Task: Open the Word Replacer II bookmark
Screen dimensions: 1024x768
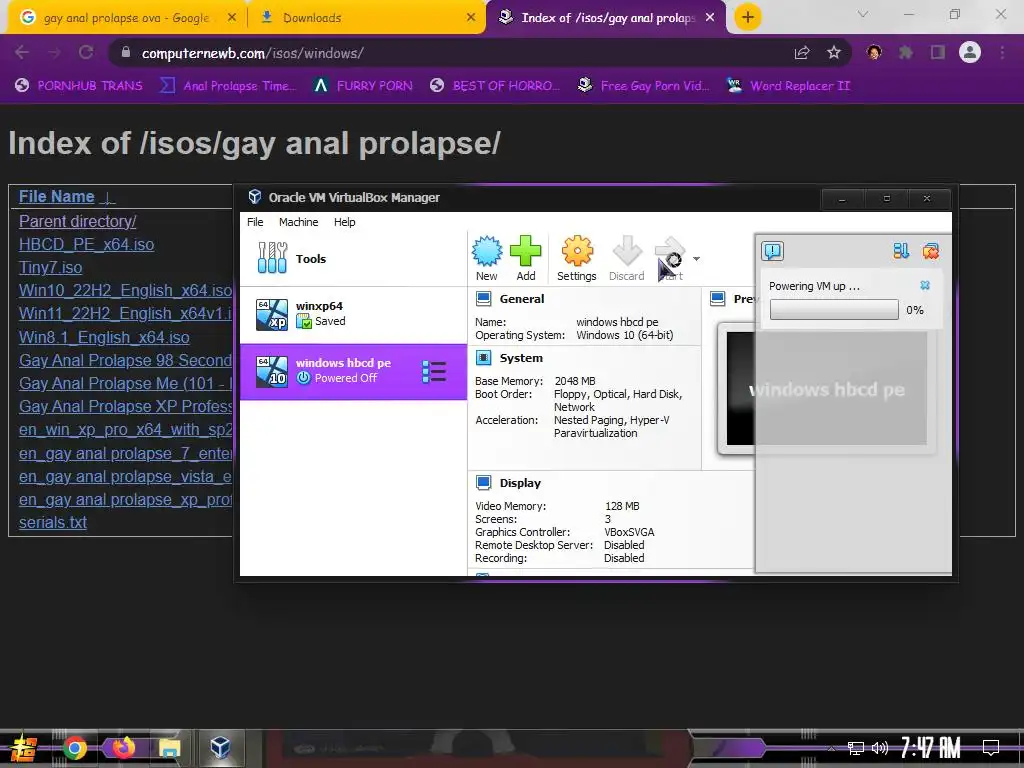Action: point(789,86)
